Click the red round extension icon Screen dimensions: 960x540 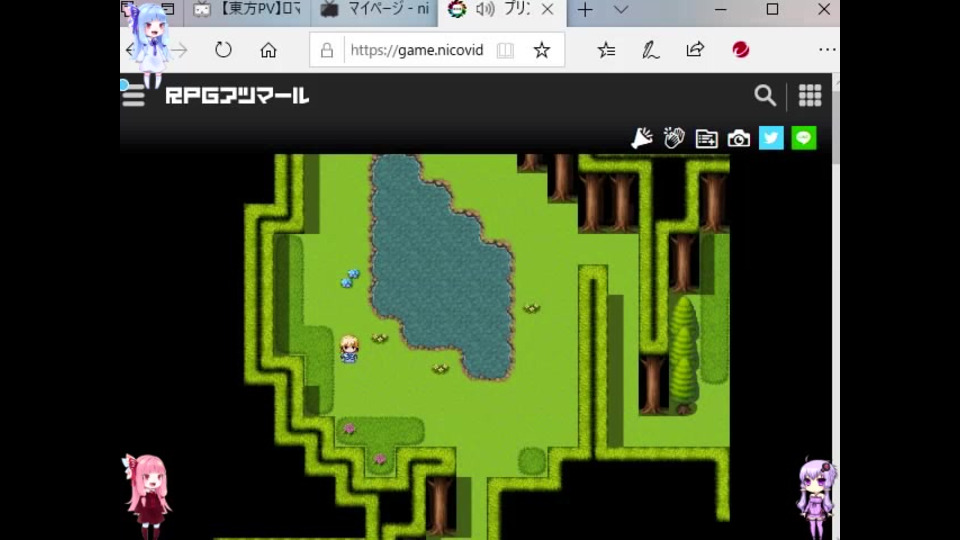coord(741,50)
